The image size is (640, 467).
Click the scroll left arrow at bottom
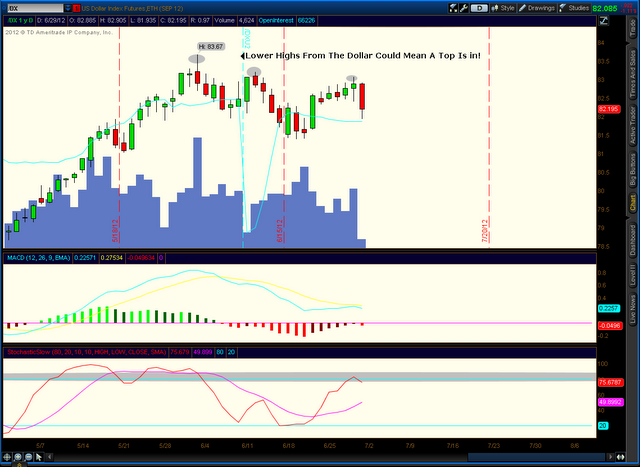tap(49, 457)
